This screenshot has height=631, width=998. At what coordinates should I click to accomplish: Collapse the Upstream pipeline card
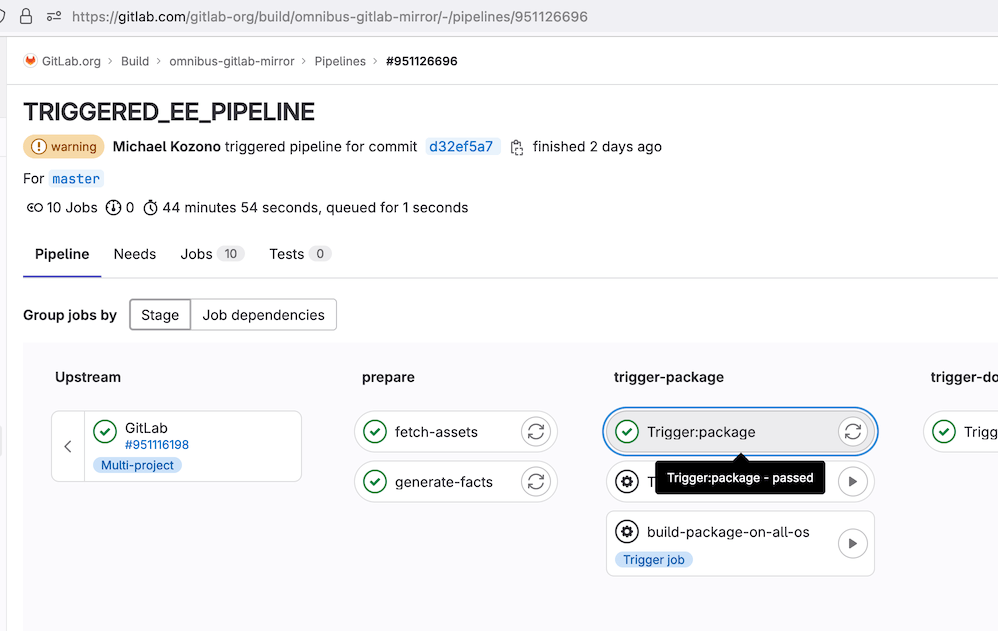click(x=67, y=446)
